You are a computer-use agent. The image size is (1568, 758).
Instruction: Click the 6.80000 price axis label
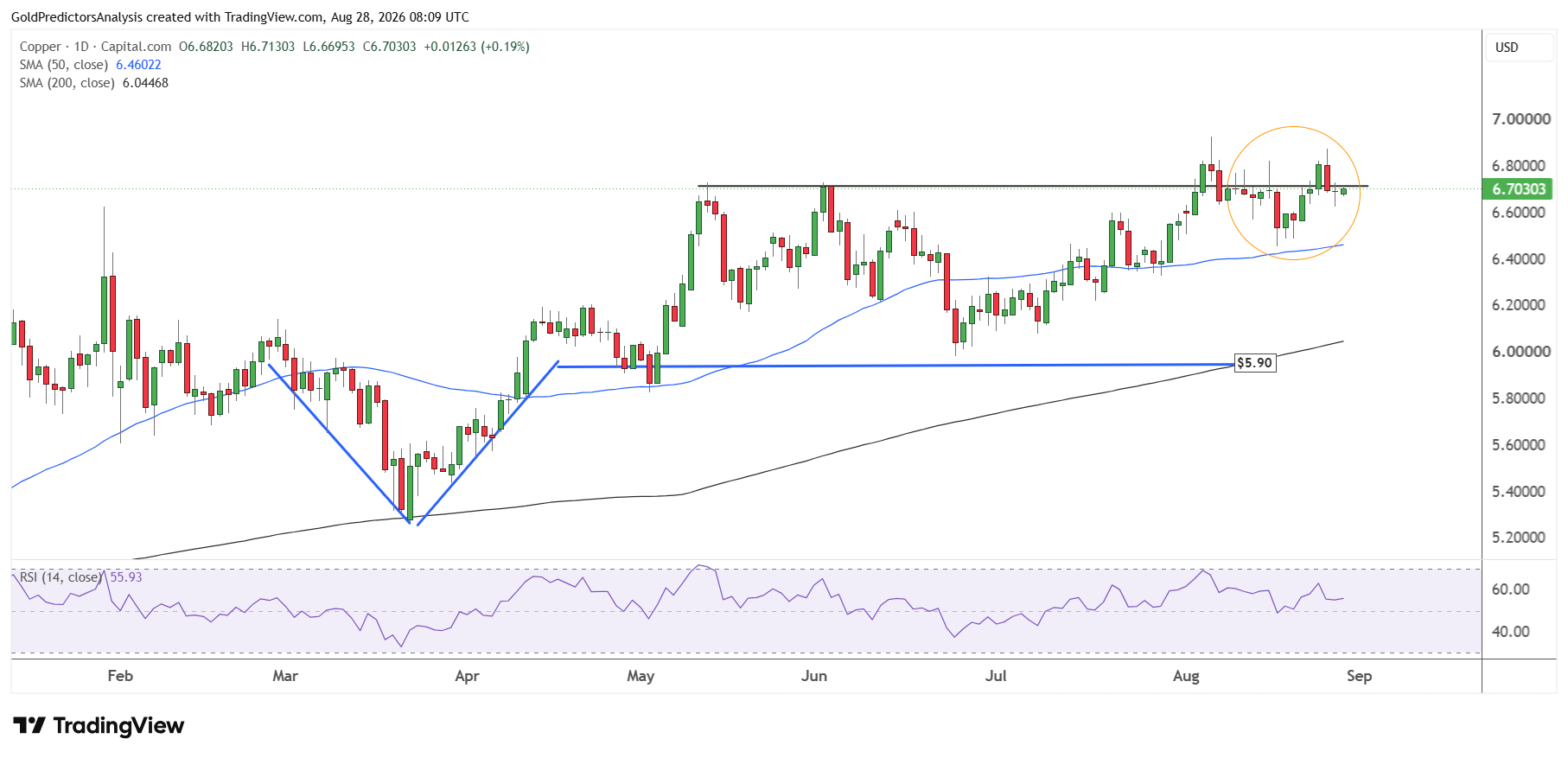tap(1520, 166)
